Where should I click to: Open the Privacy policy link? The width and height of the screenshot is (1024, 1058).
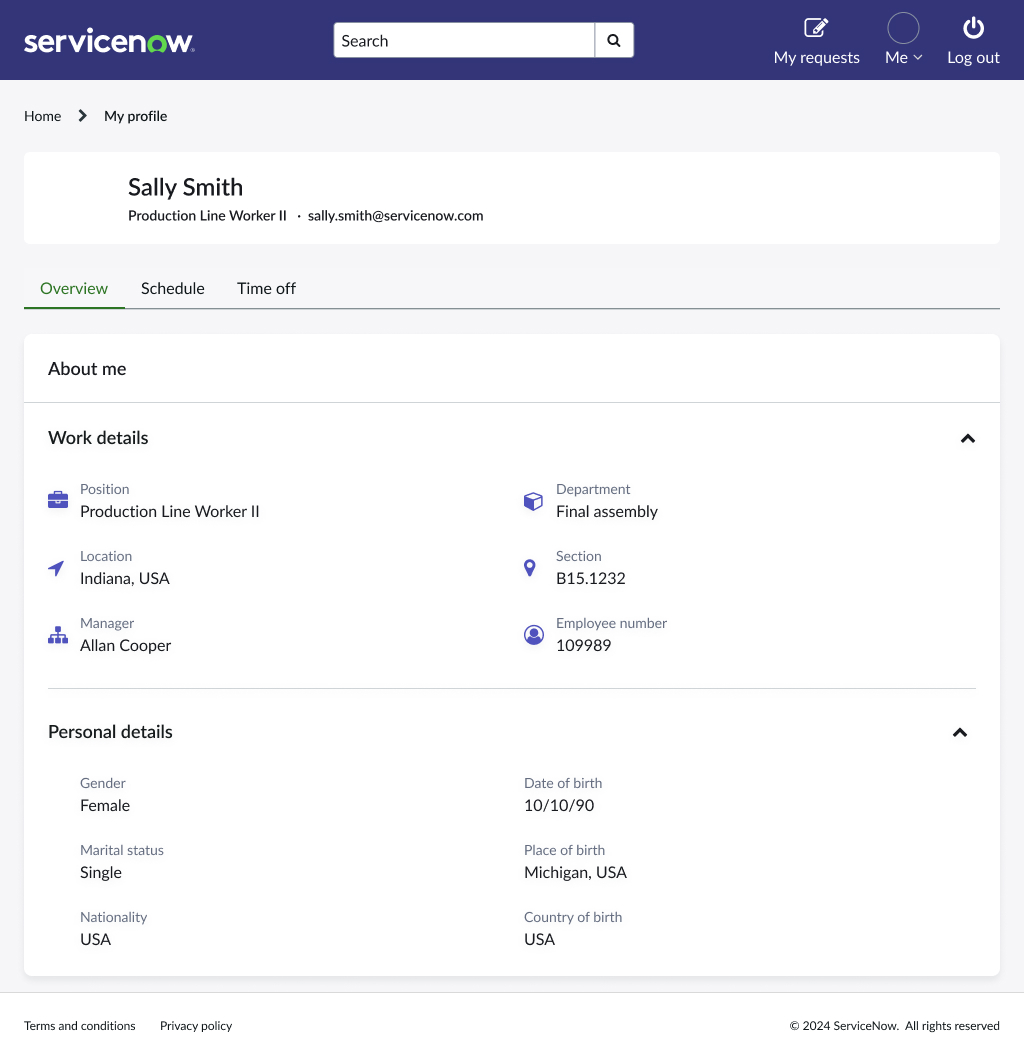(x=196, y=1026)
